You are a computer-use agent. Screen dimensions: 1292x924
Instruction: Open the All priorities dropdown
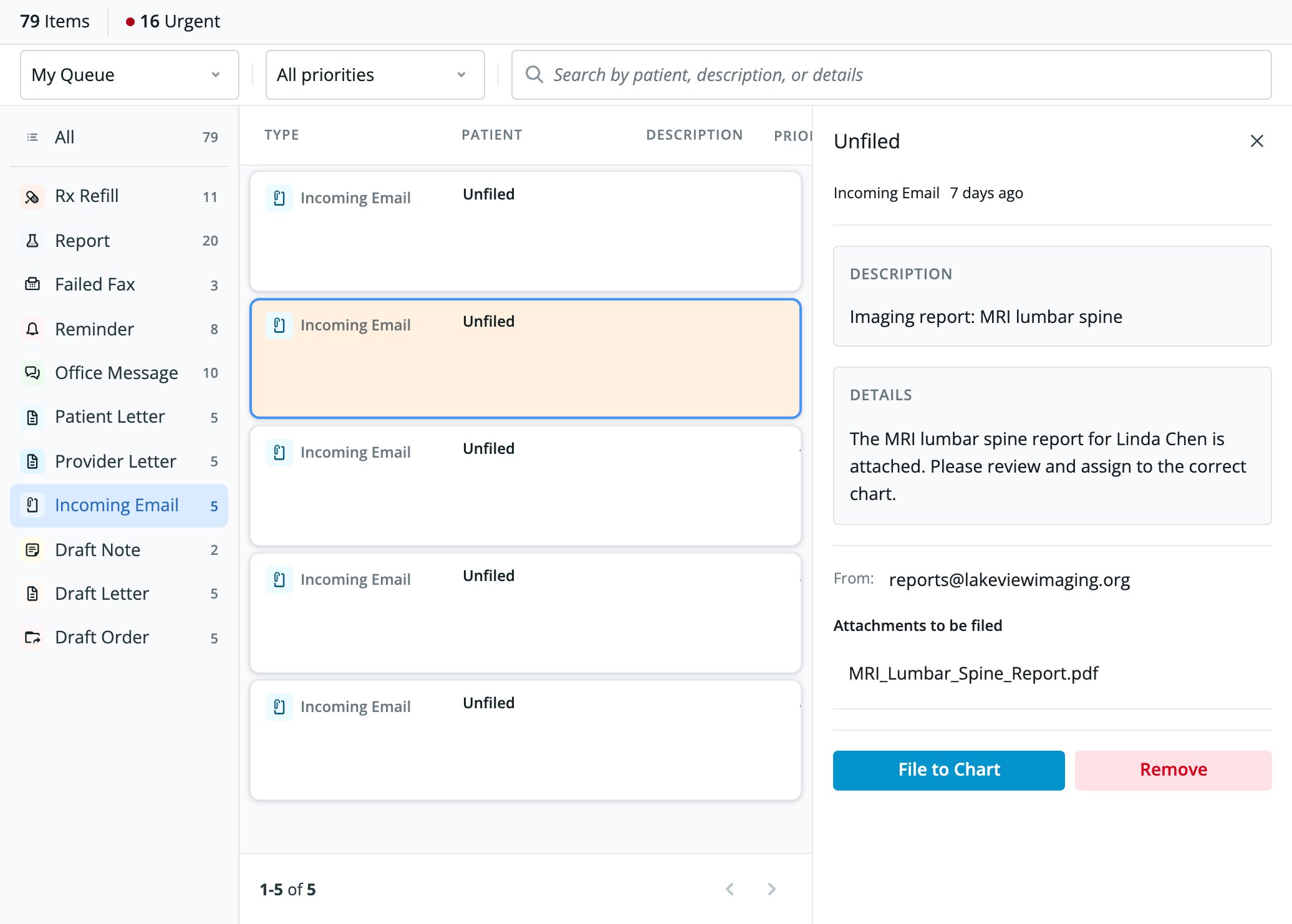[x=375, y=75]
